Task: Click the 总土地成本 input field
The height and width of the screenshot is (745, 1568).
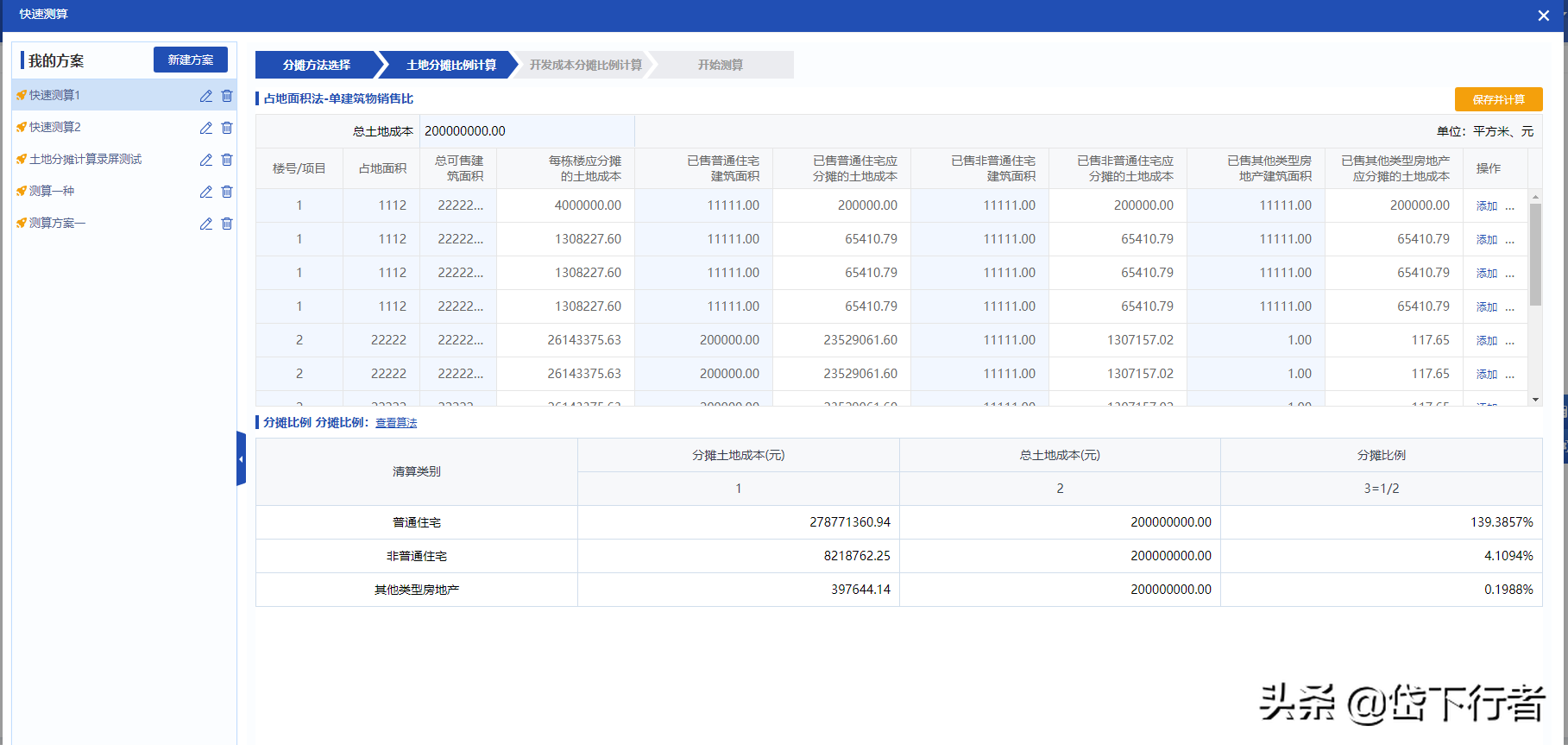Action: pos(526,131)
